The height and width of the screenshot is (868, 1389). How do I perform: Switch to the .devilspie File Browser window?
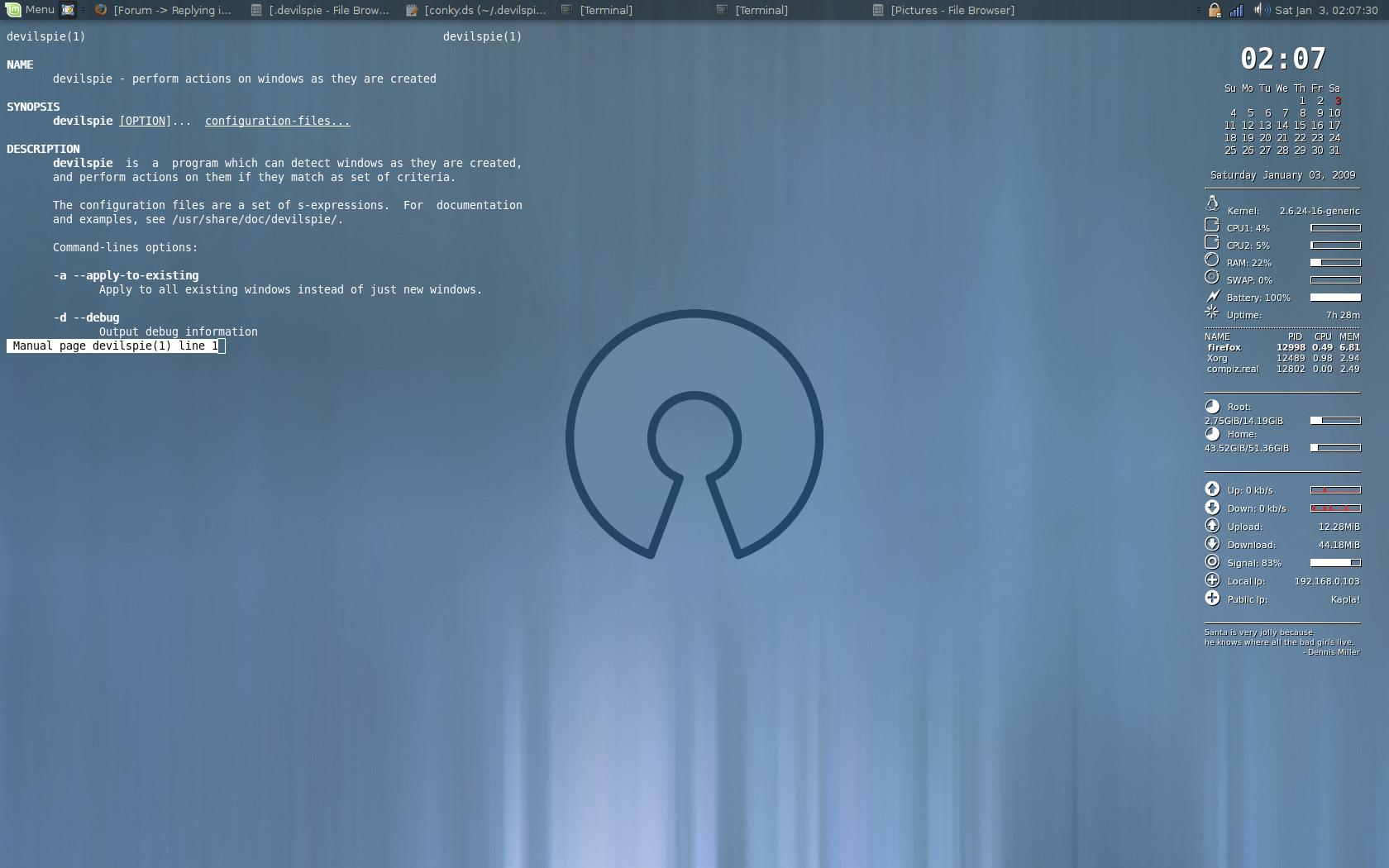tap(320, 10)
